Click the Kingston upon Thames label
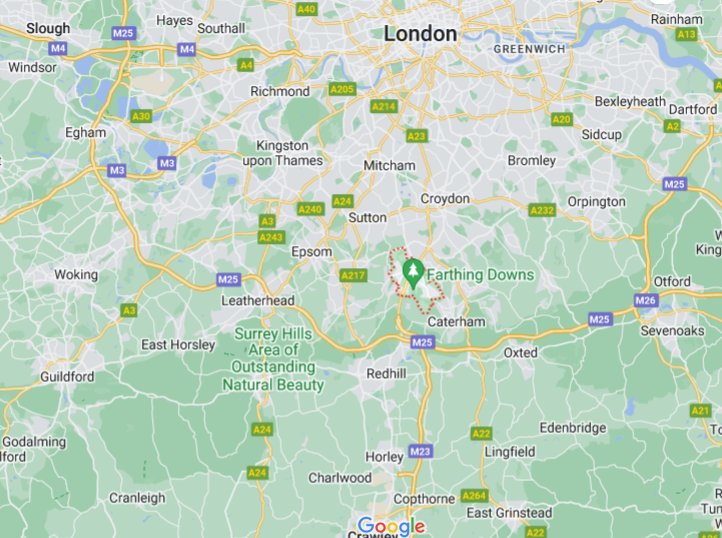This screenshot has width=722, height=538. click(283, 153)
